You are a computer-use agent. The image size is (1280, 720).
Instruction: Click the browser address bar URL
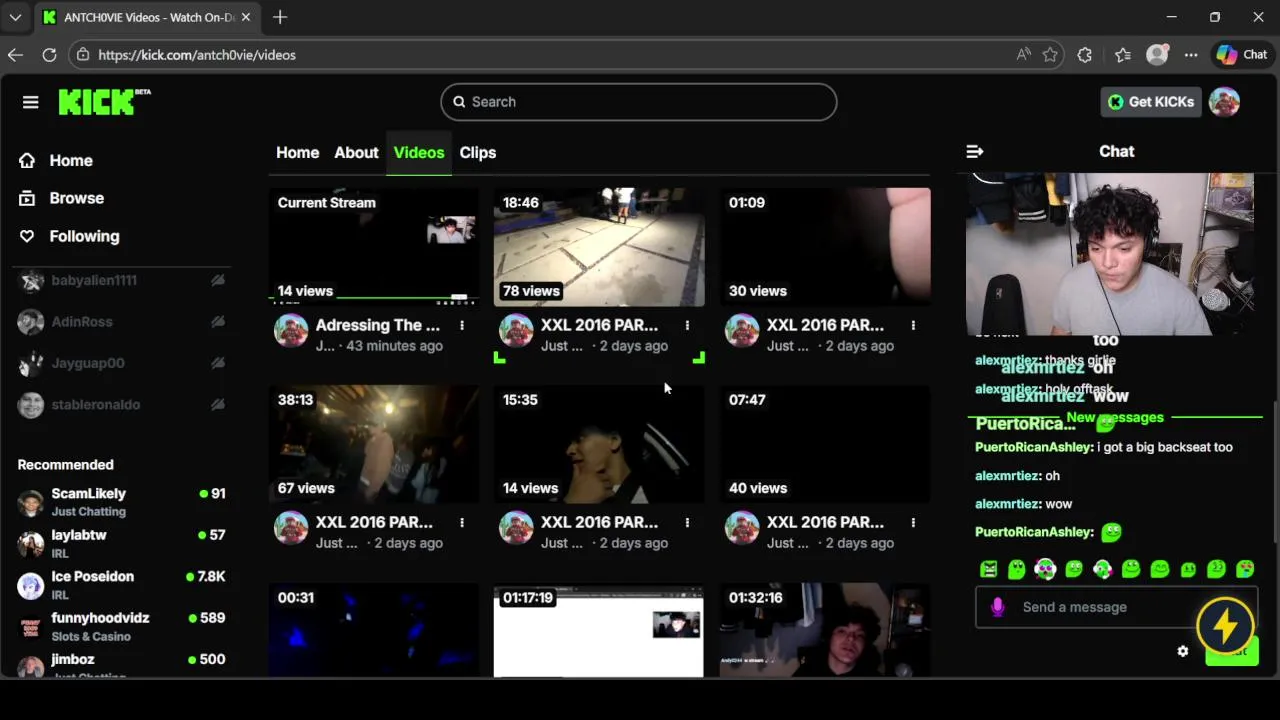pyautogui.click(x=197, y=55)
